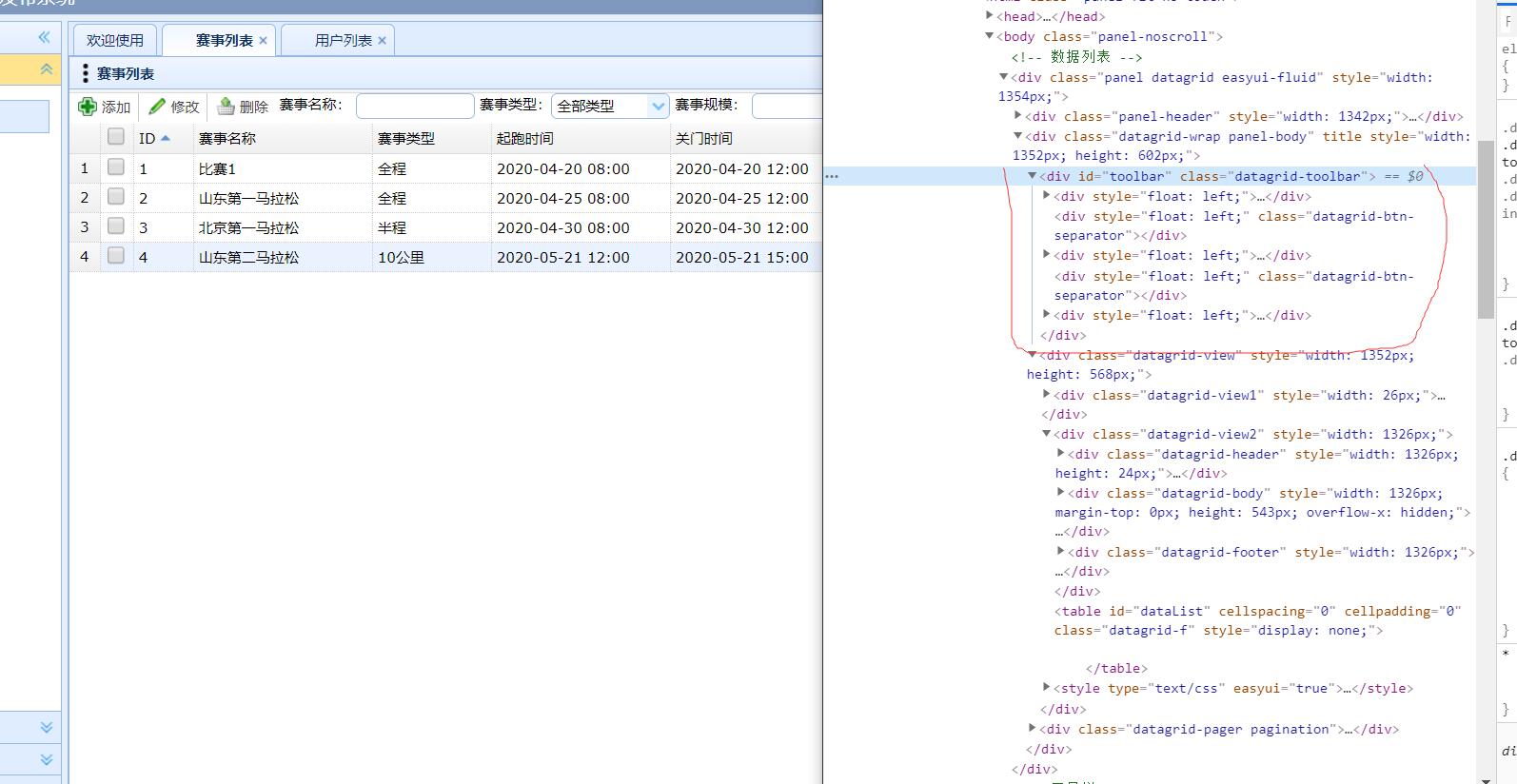Open the DevTools three-dot element actions icon
Image resolution: width=1517 pixels, height=784 pixels.
[832, 177]
